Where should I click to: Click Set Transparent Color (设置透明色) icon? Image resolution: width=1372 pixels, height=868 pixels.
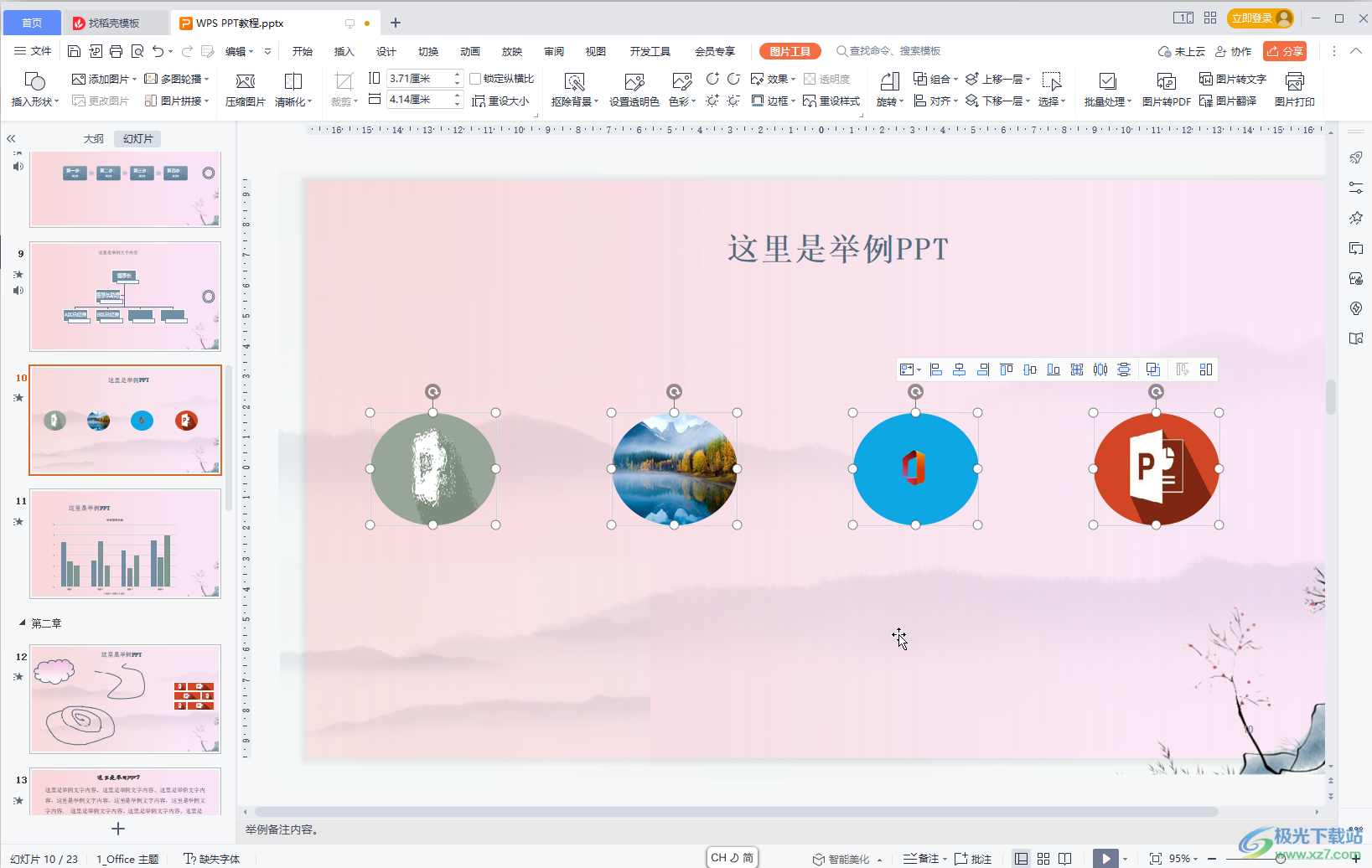(x=634, y=81)
